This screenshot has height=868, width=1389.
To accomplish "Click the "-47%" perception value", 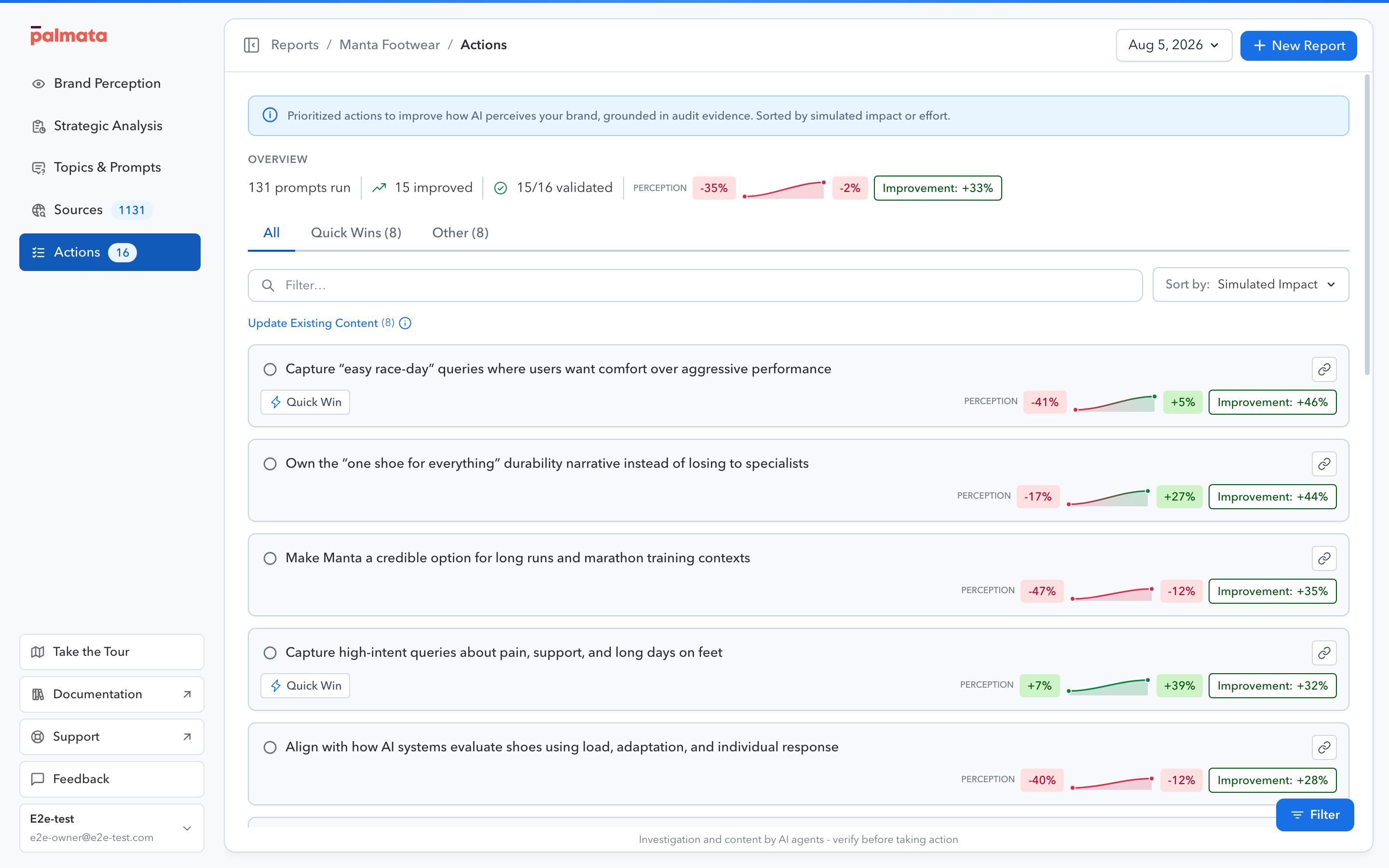I will pyautogui.click(x=1042, y=591).
